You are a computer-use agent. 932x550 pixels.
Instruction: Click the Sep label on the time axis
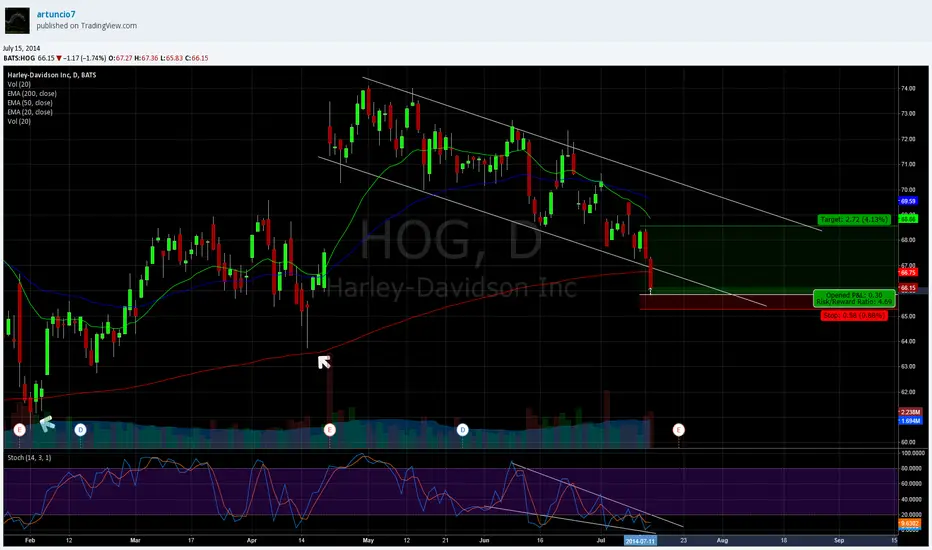839,540
